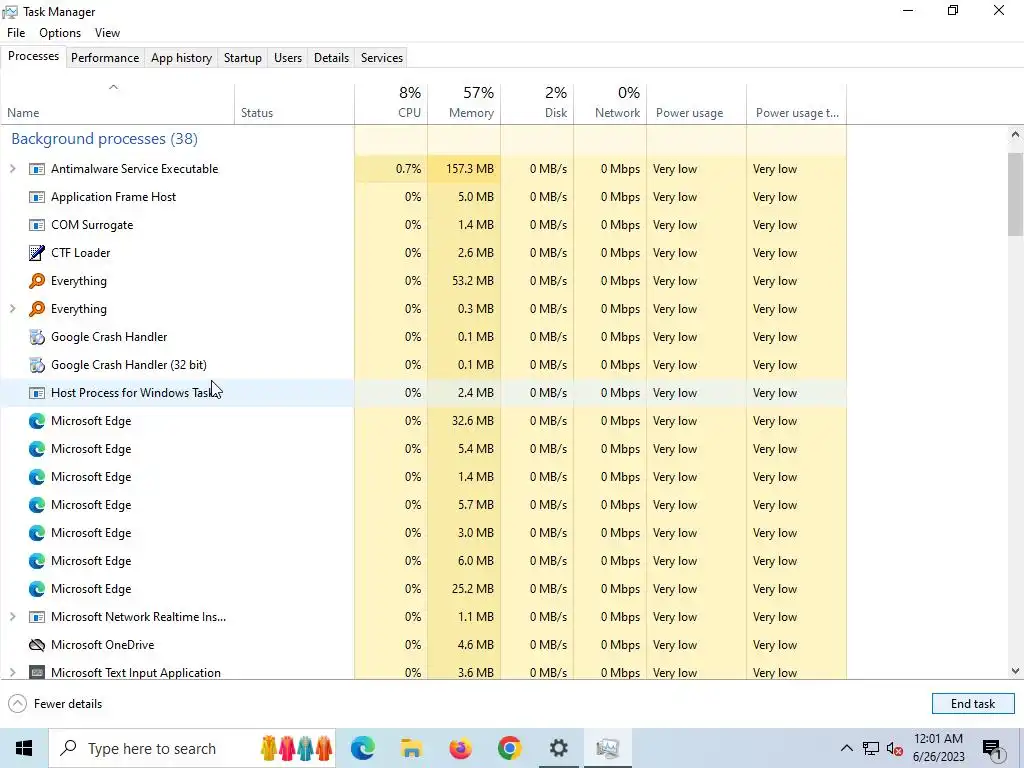This screenshot has height=768, width=1024.
Task: Click the Application Frame Host icon
Action: pyautogui.click(x=37, y=197)
